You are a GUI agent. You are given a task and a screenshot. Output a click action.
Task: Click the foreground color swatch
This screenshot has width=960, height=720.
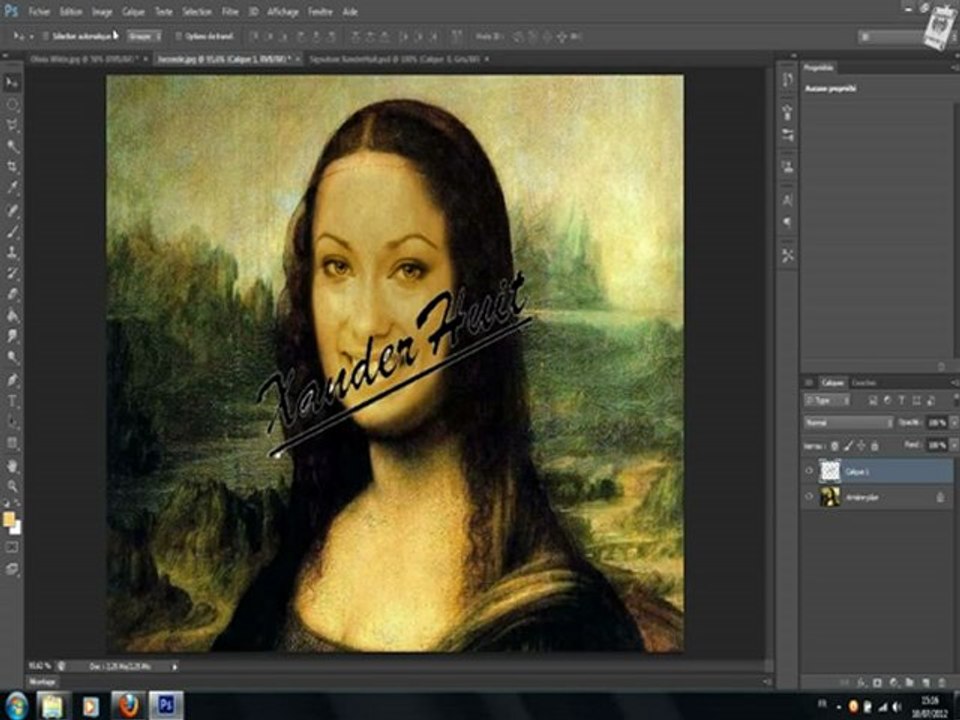8,519
